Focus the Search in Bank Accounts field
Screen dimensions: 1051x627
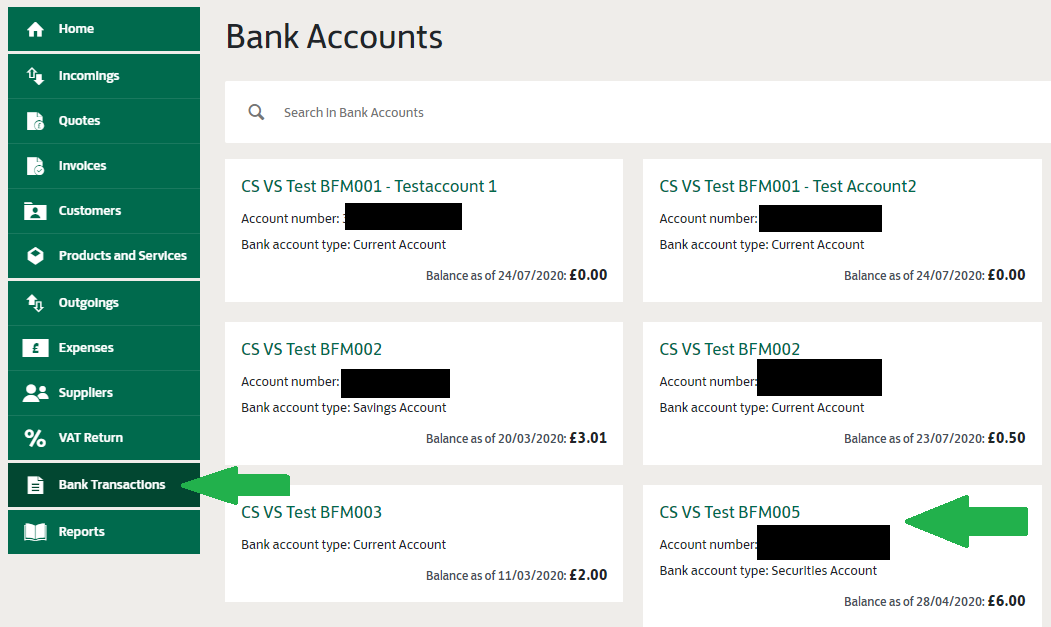pyautogui.click(x=600, y=113)
